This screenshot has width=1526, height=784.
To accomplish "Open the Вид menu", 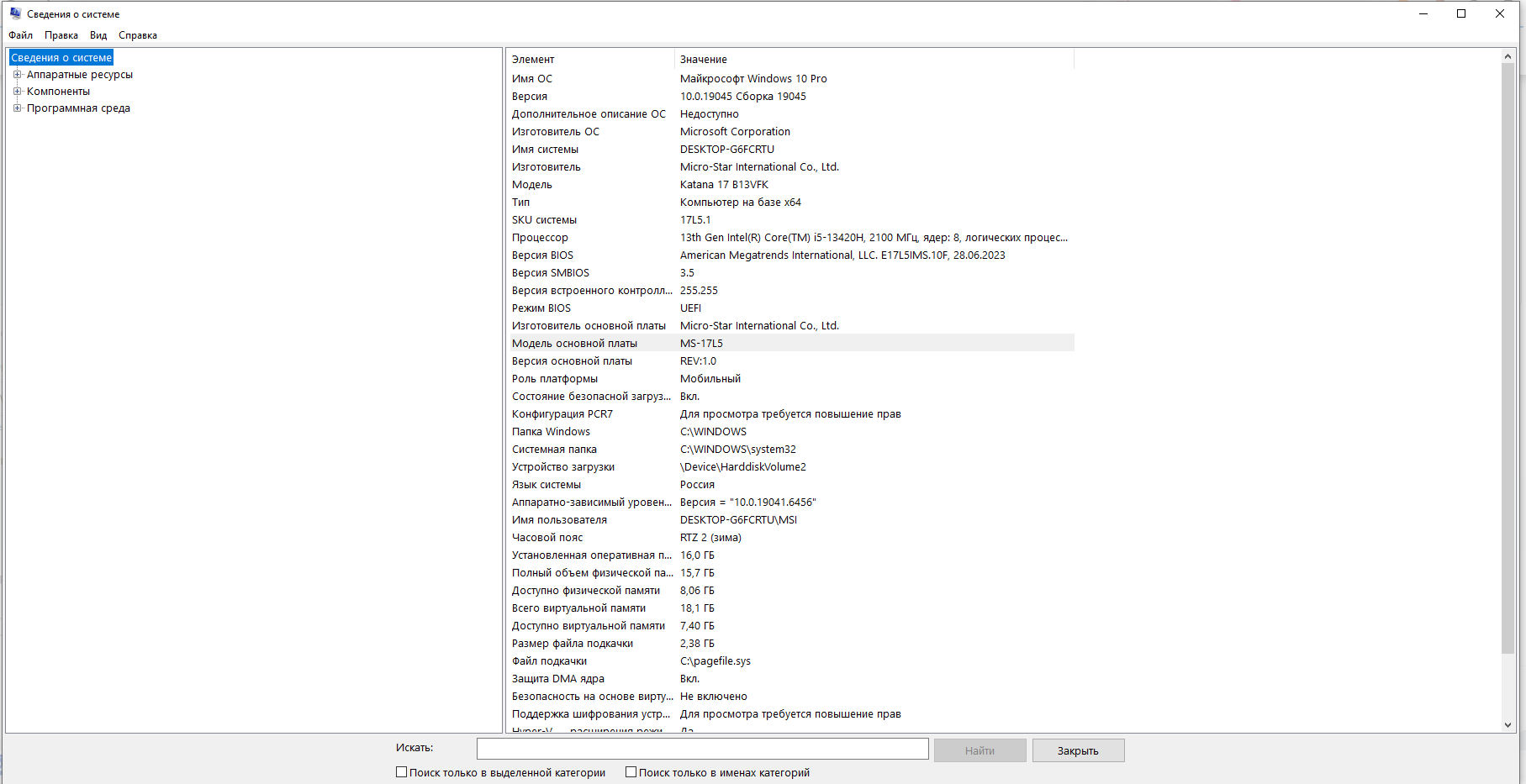I will [x=98, y=35].
